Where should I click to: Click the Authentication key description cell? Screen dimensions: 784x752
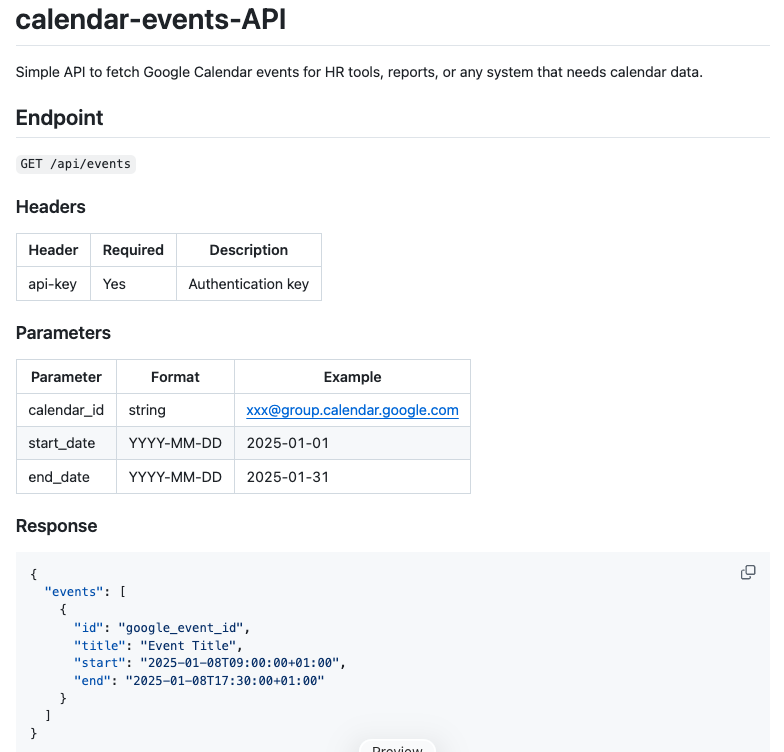coord(249,284)
